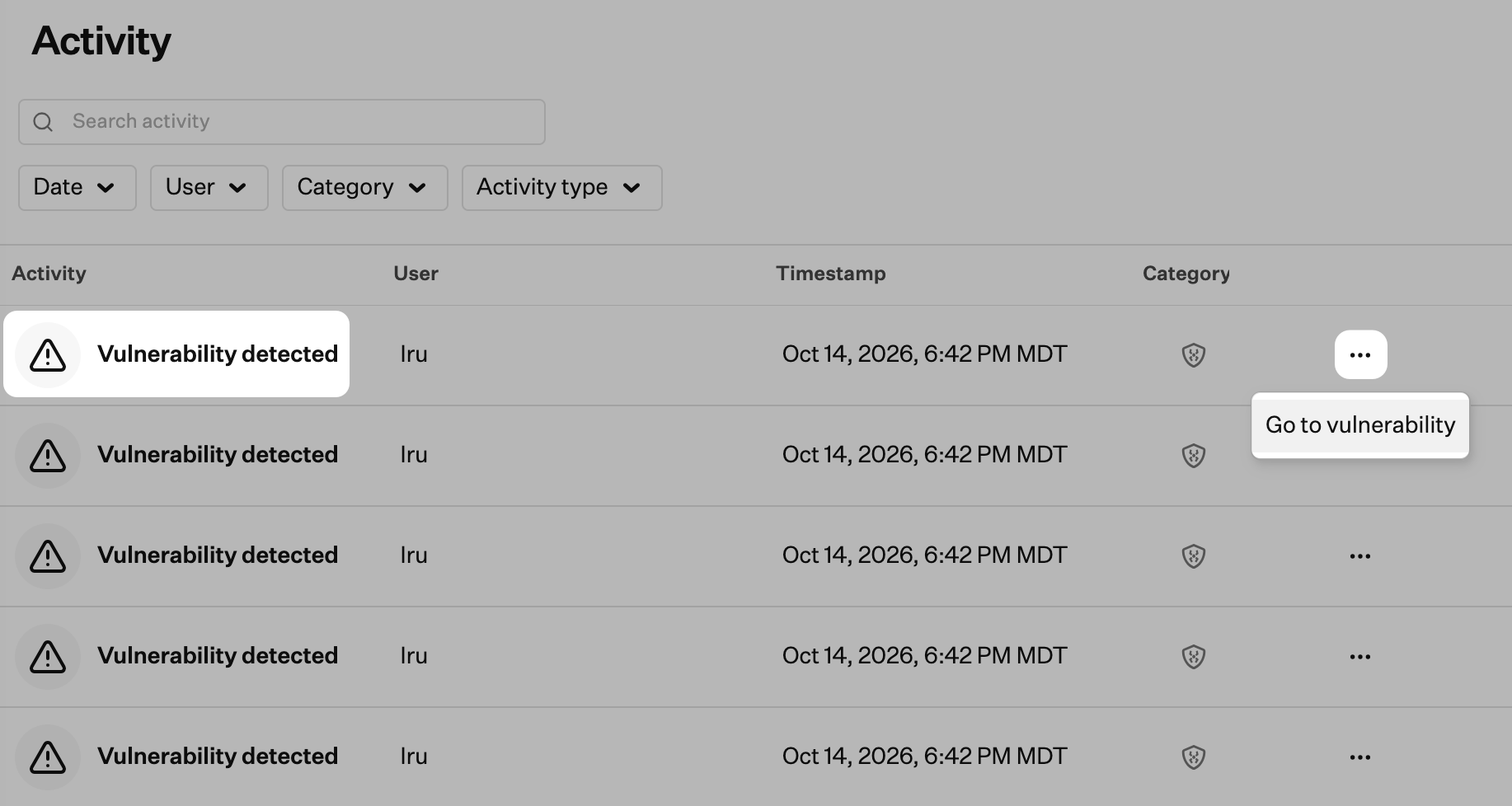Click the shield category icon in the first row
This screenshot has width=1512, height=806.
(1194, 355)
